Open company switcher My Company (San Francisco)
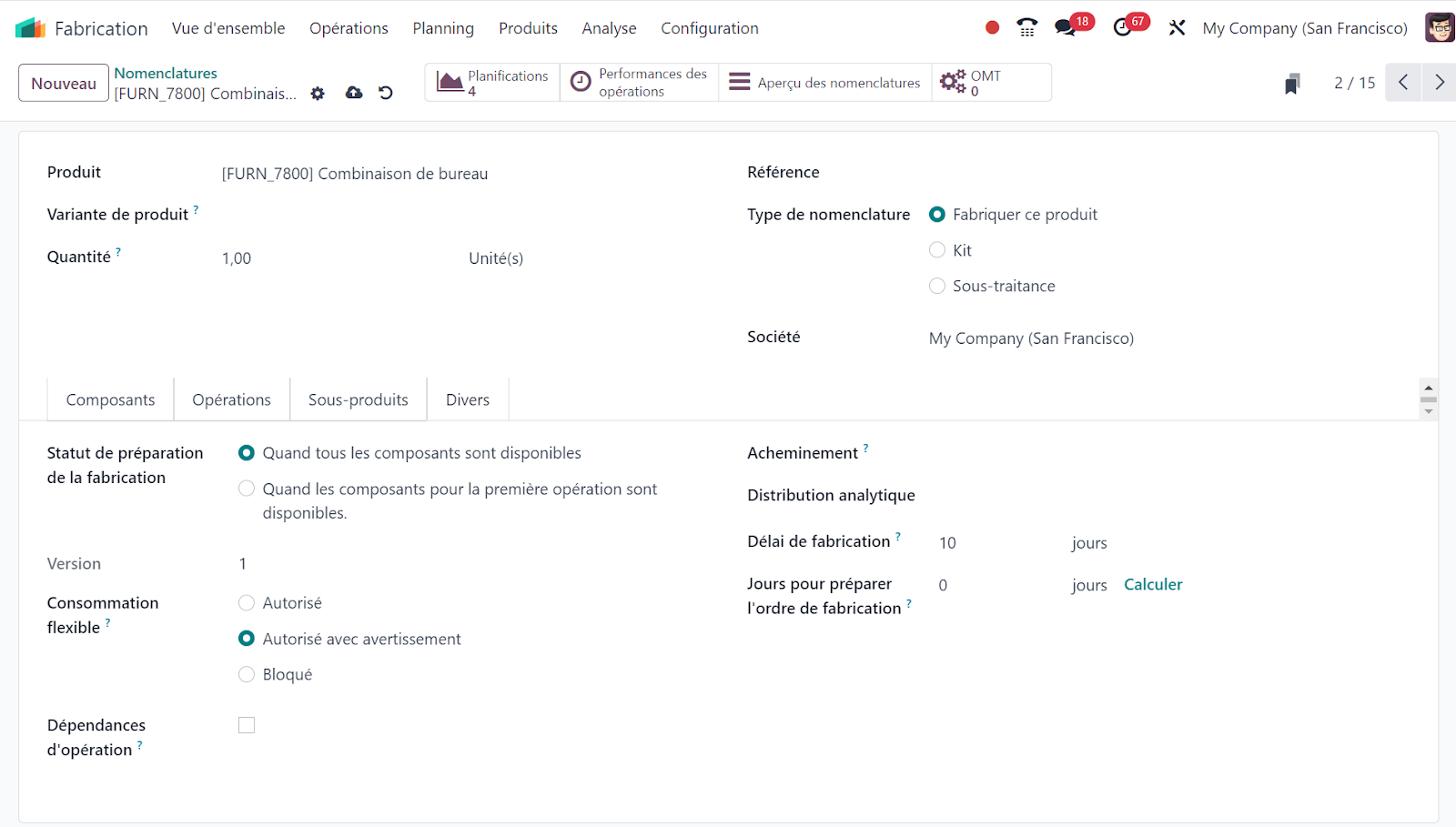The height and width of the screenshot is (827, 1456). tap(1304, 28)
